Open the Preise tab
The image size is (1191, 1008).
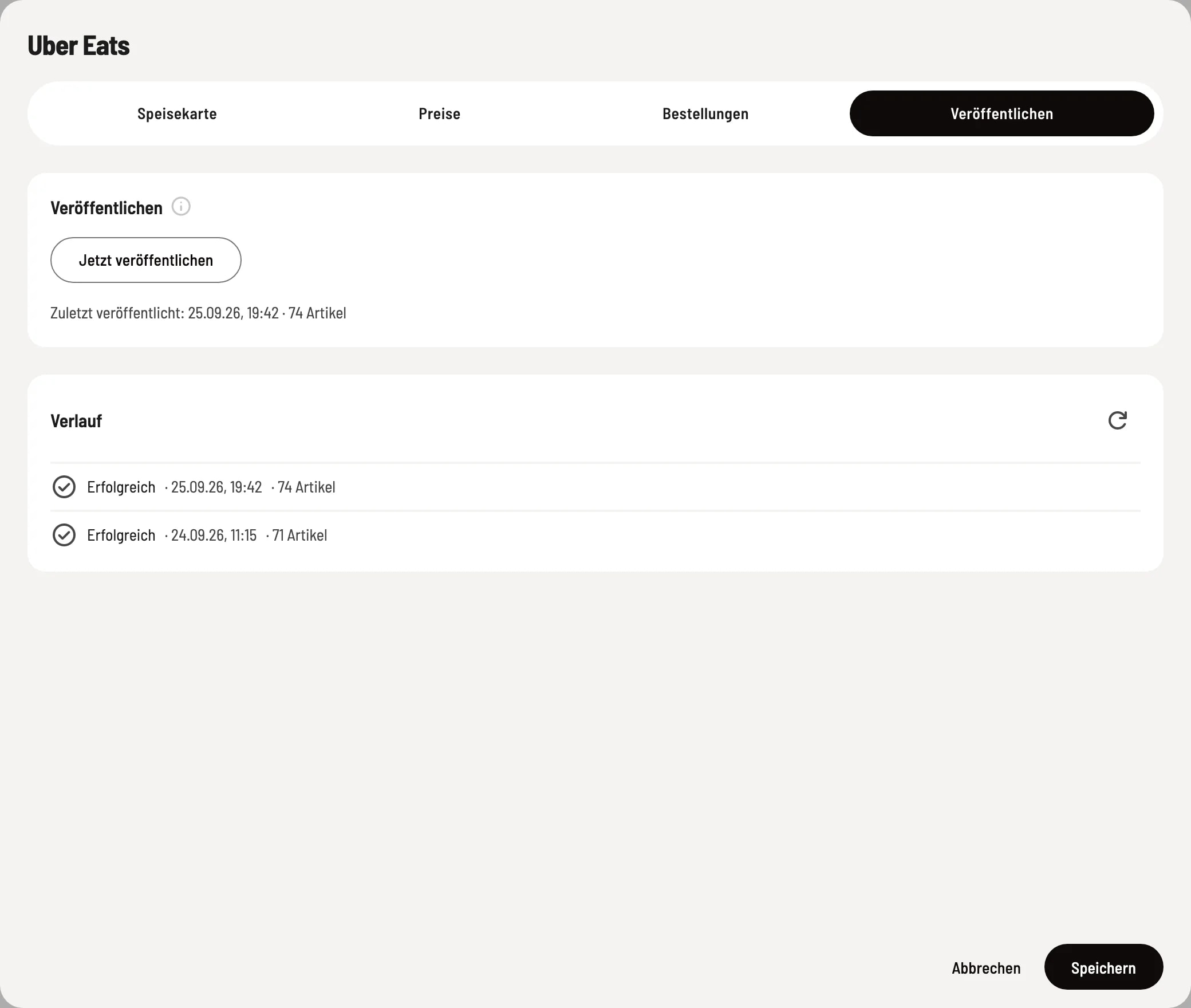[439, 113]
